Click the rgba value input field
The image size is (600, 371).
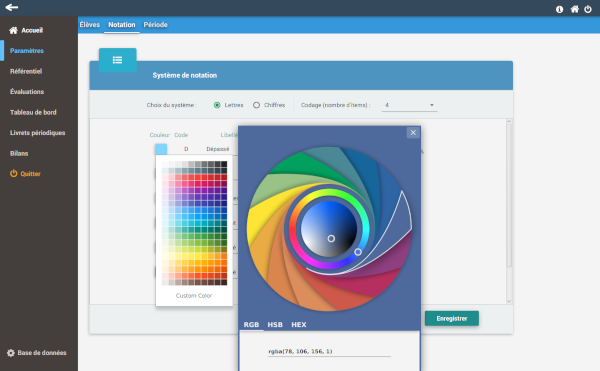point(329,351)
